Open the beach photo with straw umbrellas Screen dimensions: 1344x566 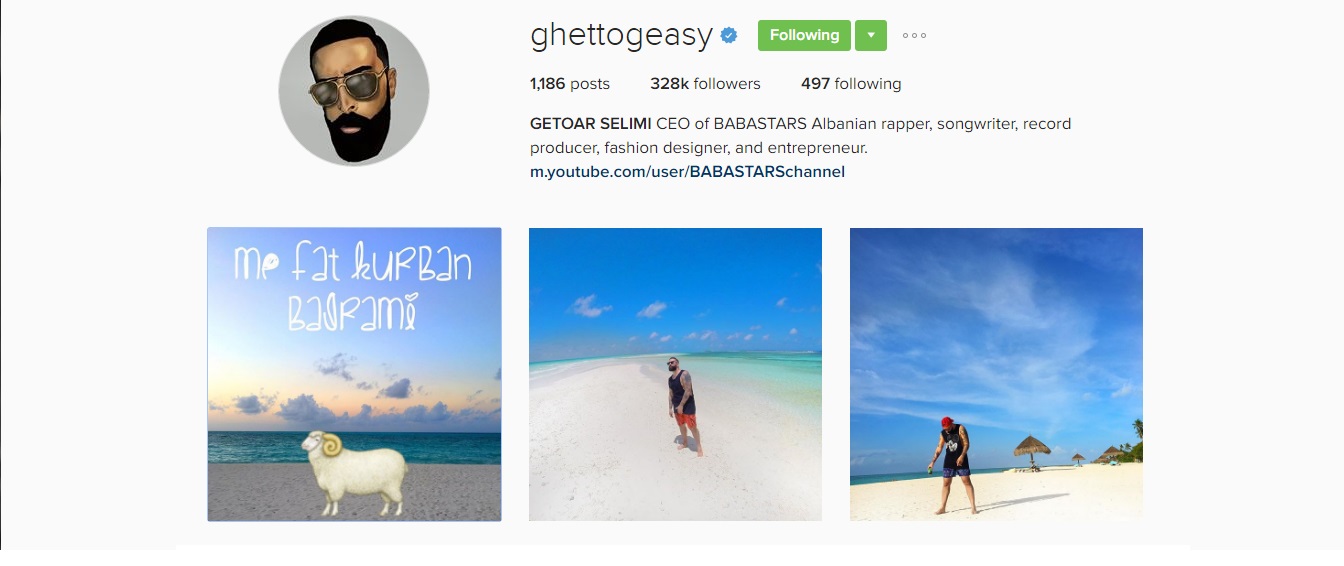[x=996, y=374]
